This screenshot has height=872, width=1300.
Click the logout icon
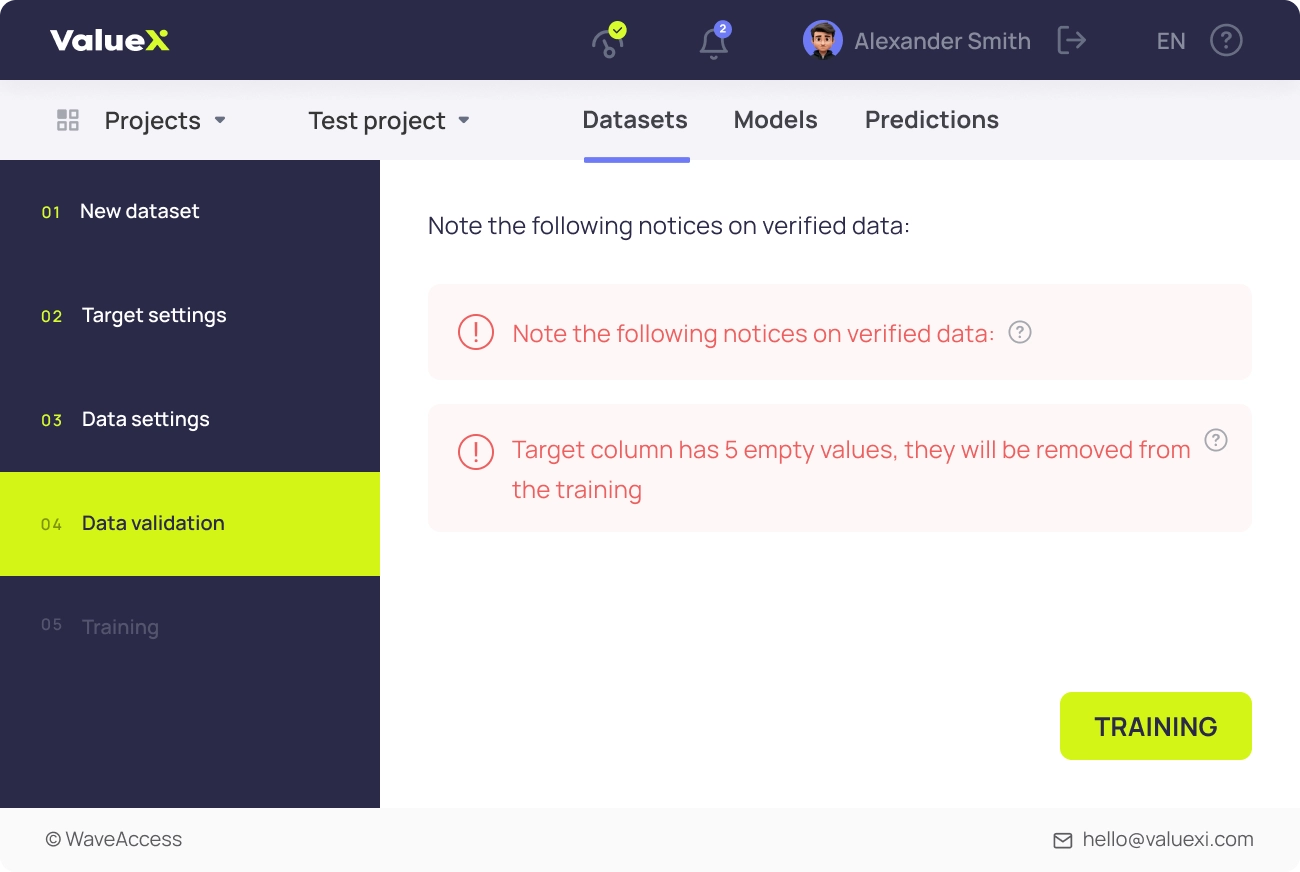point(1071,41)
